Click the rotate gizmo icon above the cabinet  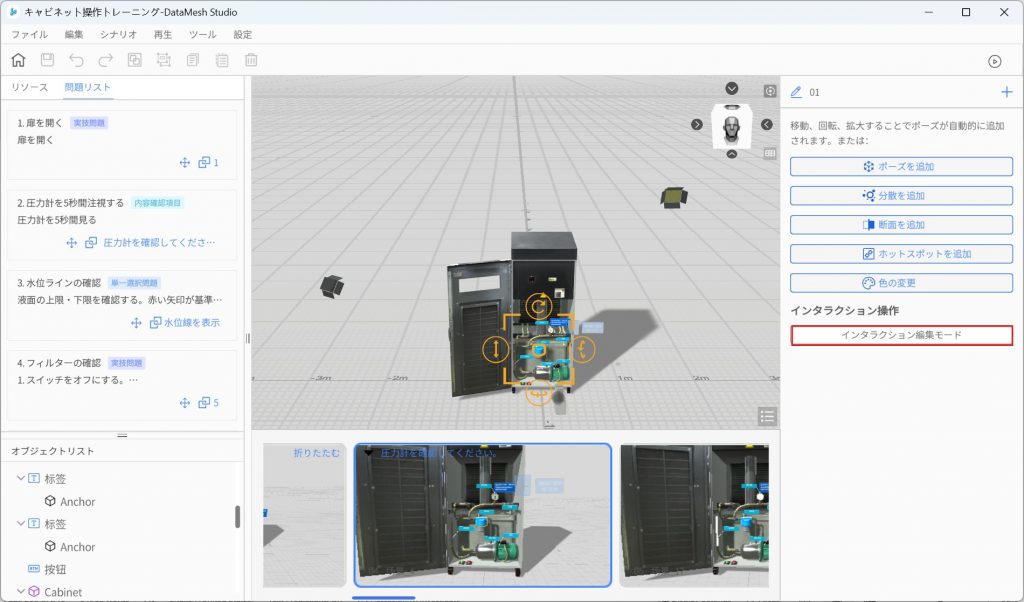click(x=538, y=306)
